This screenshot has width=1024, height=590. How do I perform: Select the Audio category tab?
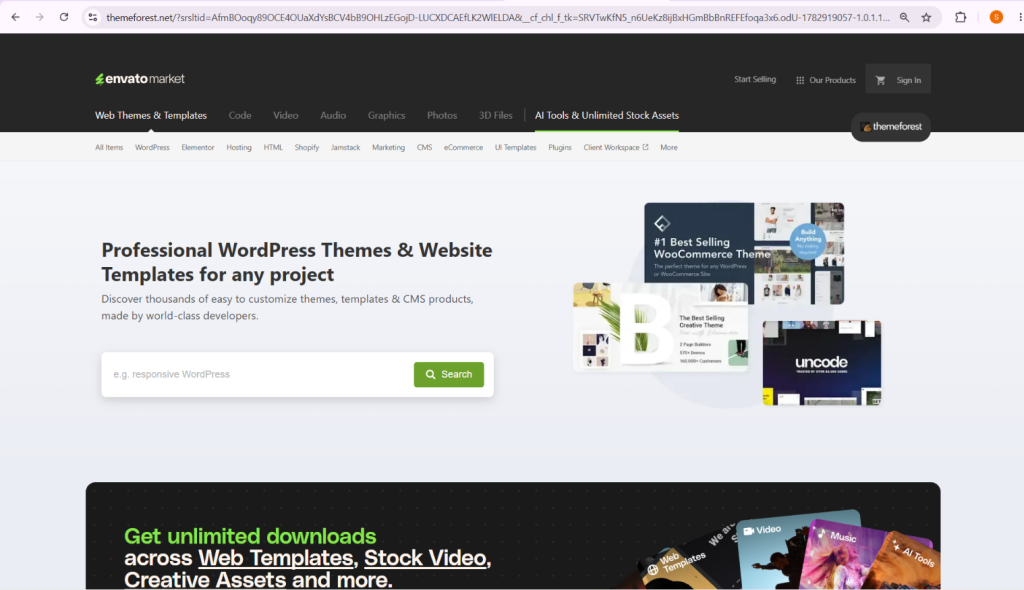[333, 116]
